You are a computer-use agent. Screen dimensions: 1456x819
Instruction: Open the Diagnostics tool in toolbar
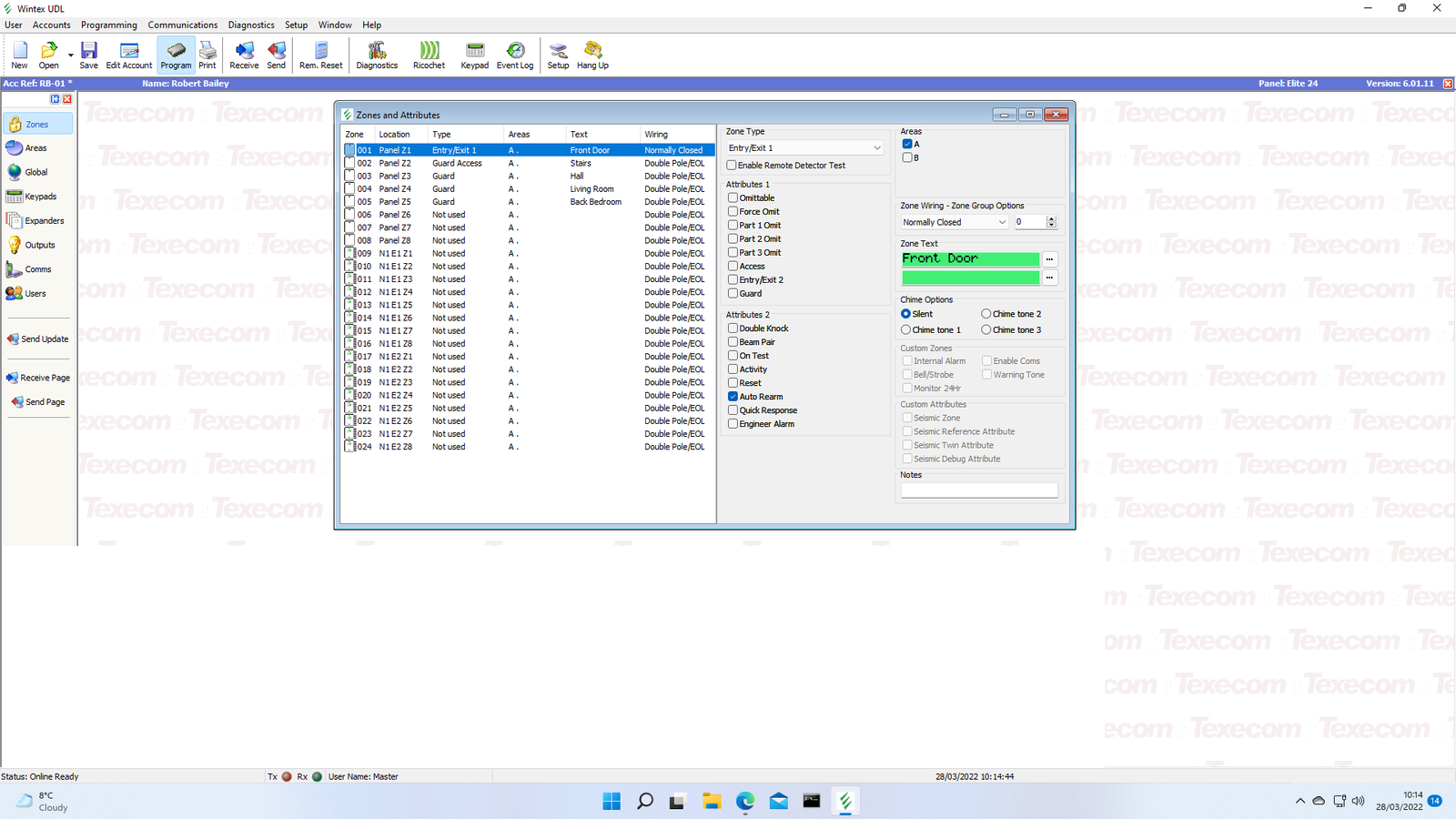coord(377,55)
